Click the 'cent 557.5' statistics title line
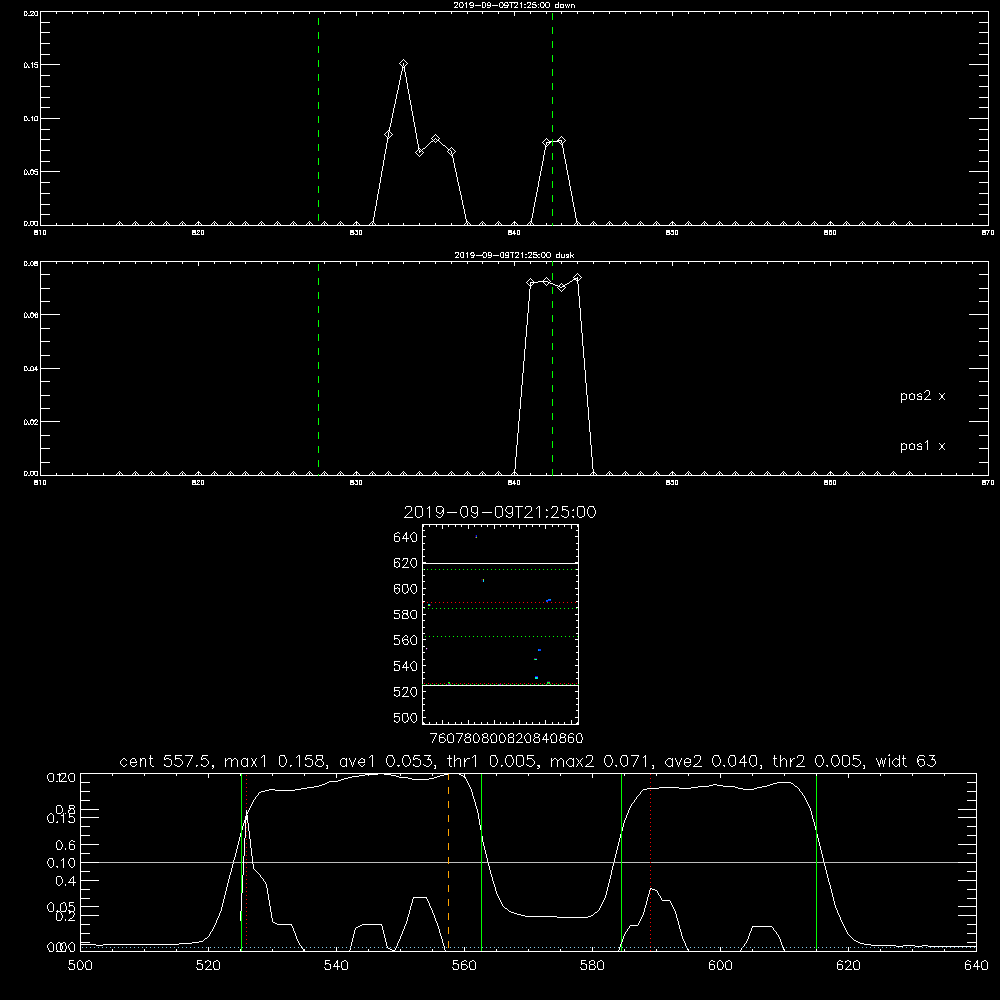This screenshot has width=1000, height=1000. click(527, 761)
